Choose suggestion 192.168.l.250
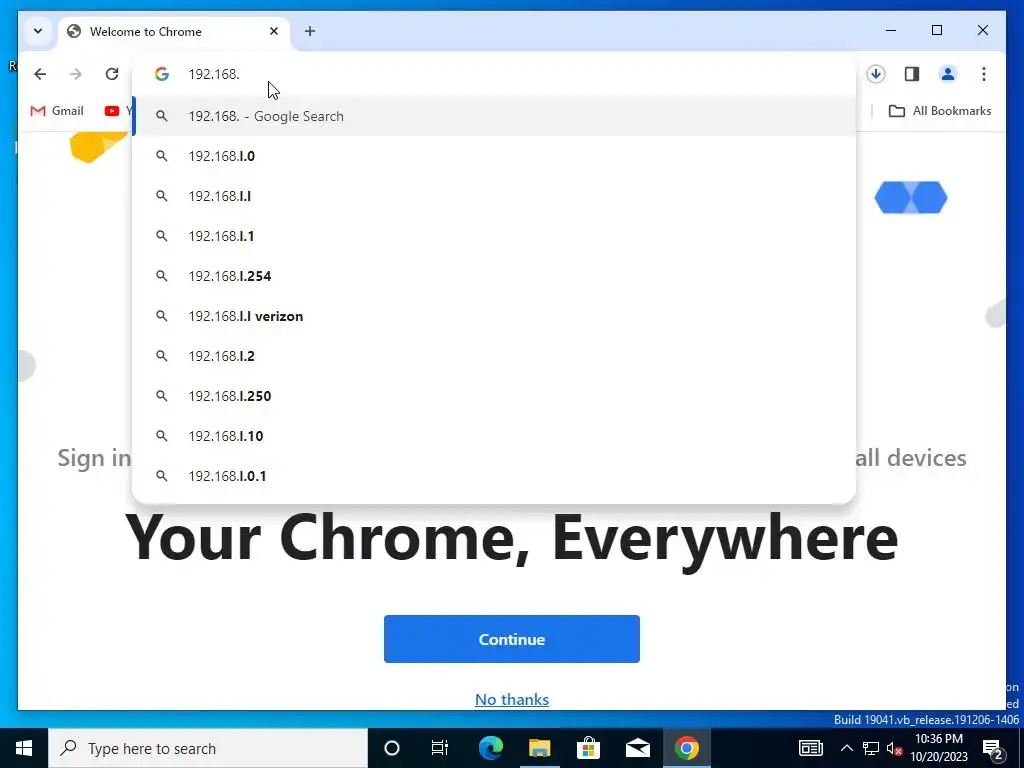 493,396
